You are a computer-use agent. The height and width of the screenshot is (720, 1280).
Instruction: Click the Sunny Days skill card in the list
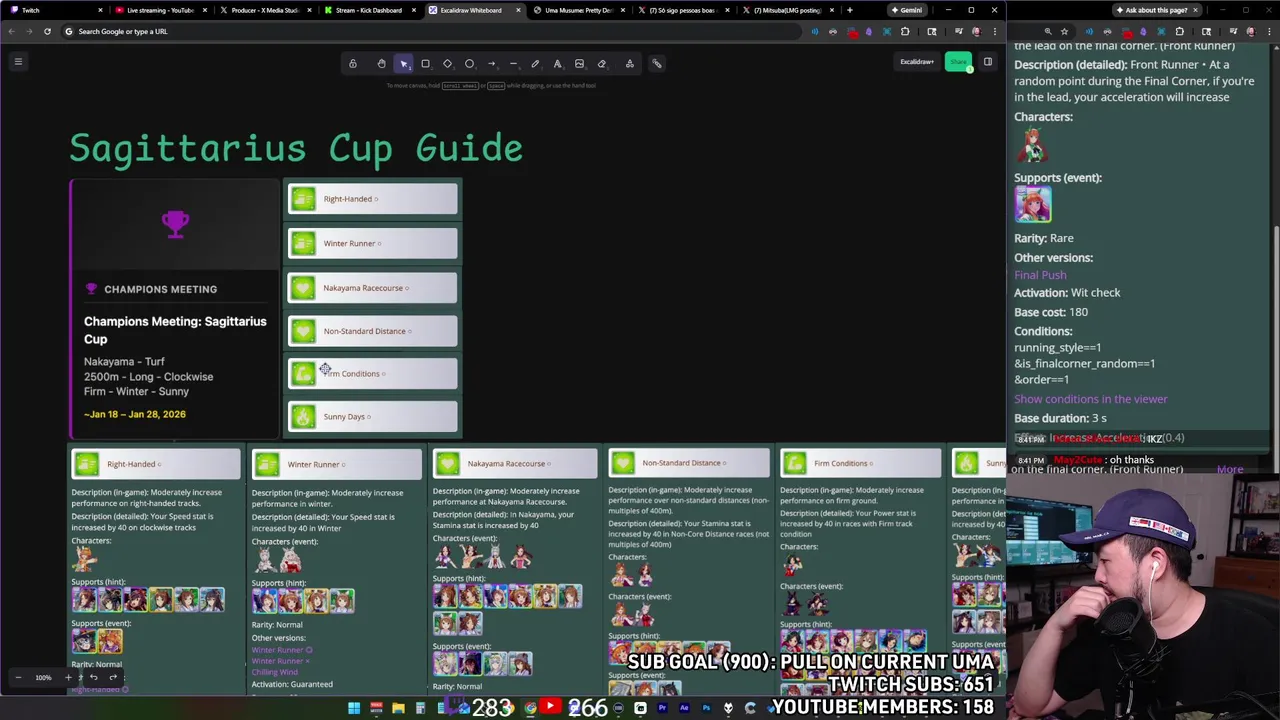click(373, 417)
